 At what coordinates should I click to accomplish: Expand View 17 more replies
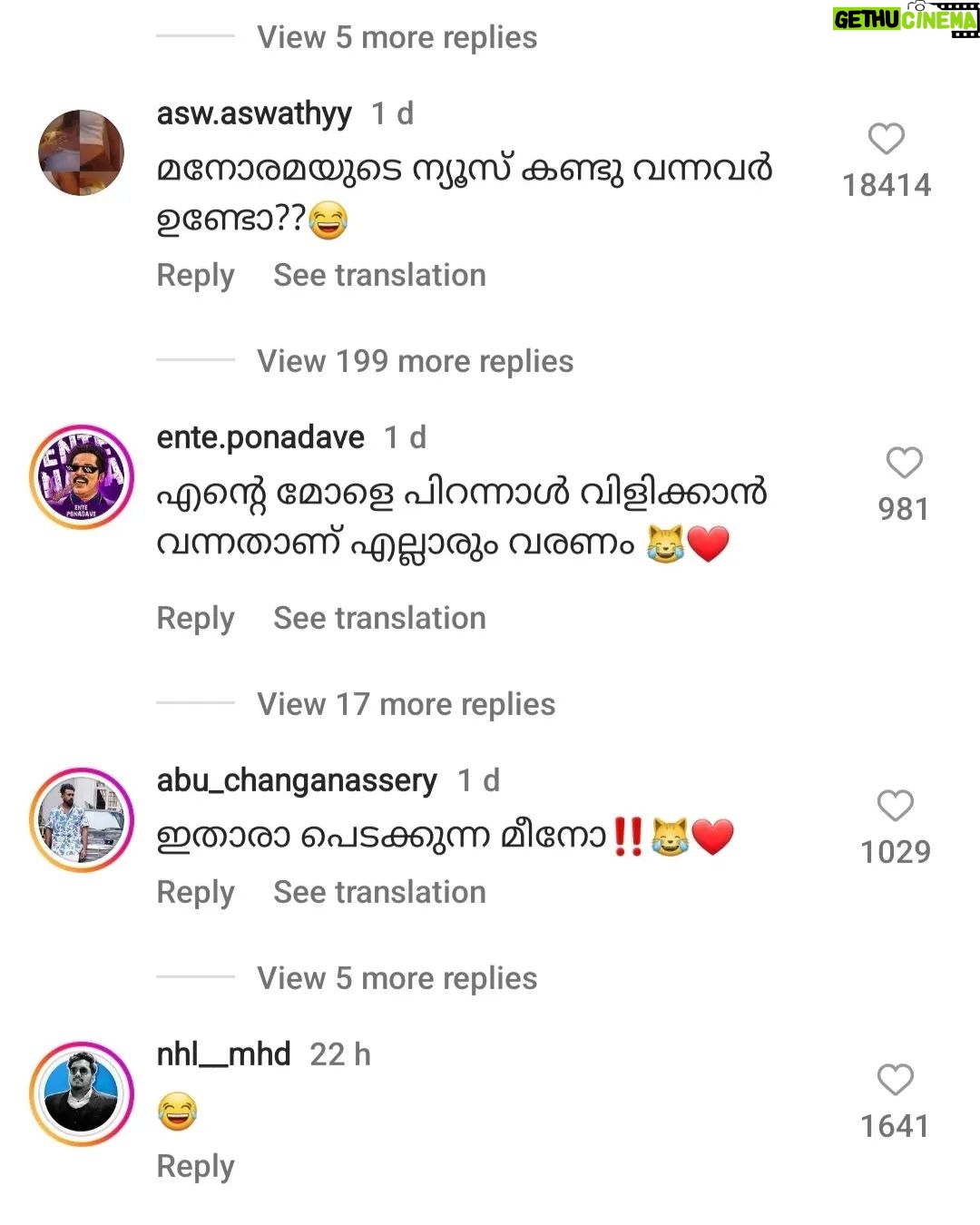click(407, 704)
